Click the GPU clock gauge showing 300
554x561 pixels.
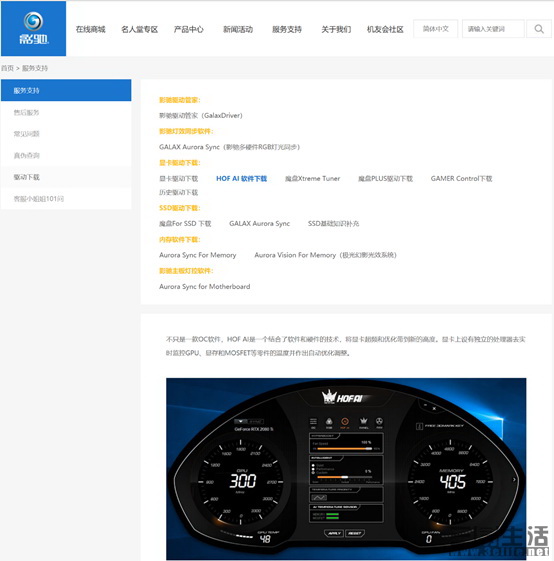click(x=241, y=481)
